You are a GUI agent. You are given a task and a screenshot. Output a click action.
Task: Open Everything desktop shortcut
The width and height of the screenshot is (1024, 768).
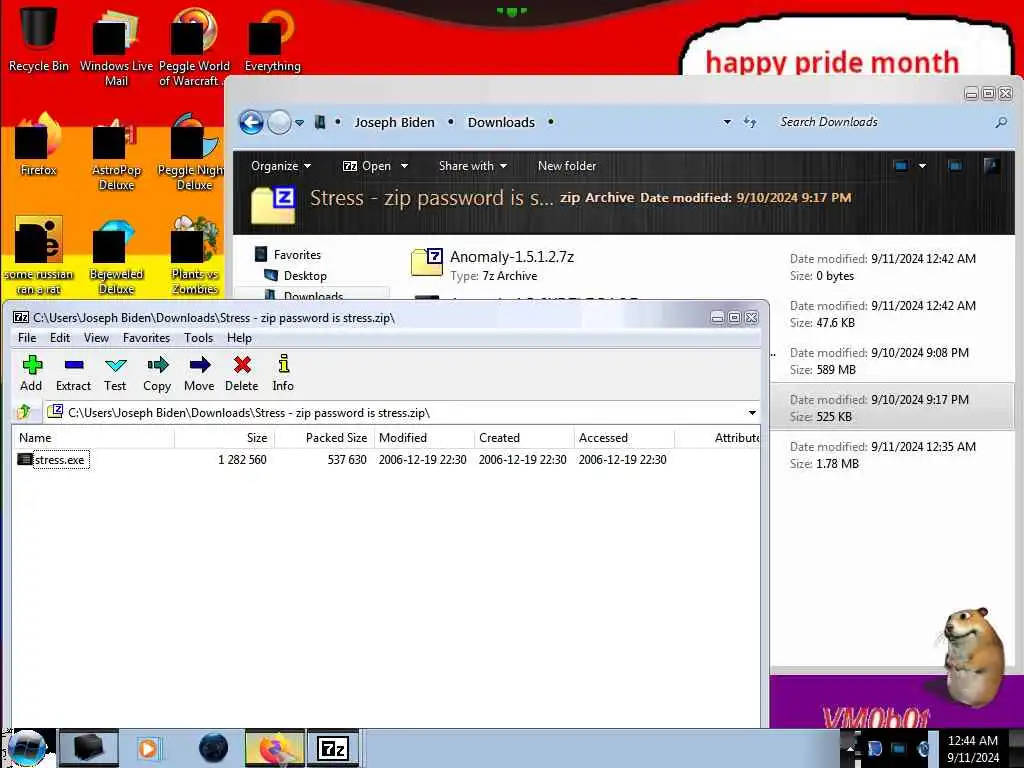272,38
